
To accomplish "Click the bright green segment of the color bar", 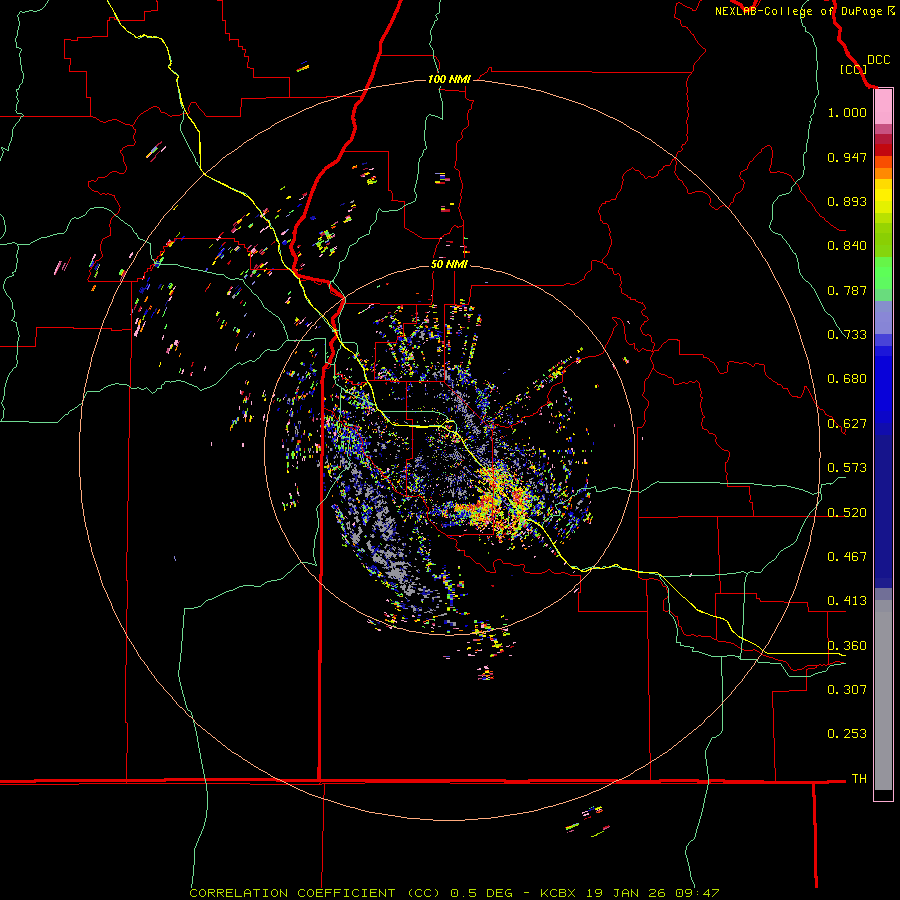I will coord(883,273).
